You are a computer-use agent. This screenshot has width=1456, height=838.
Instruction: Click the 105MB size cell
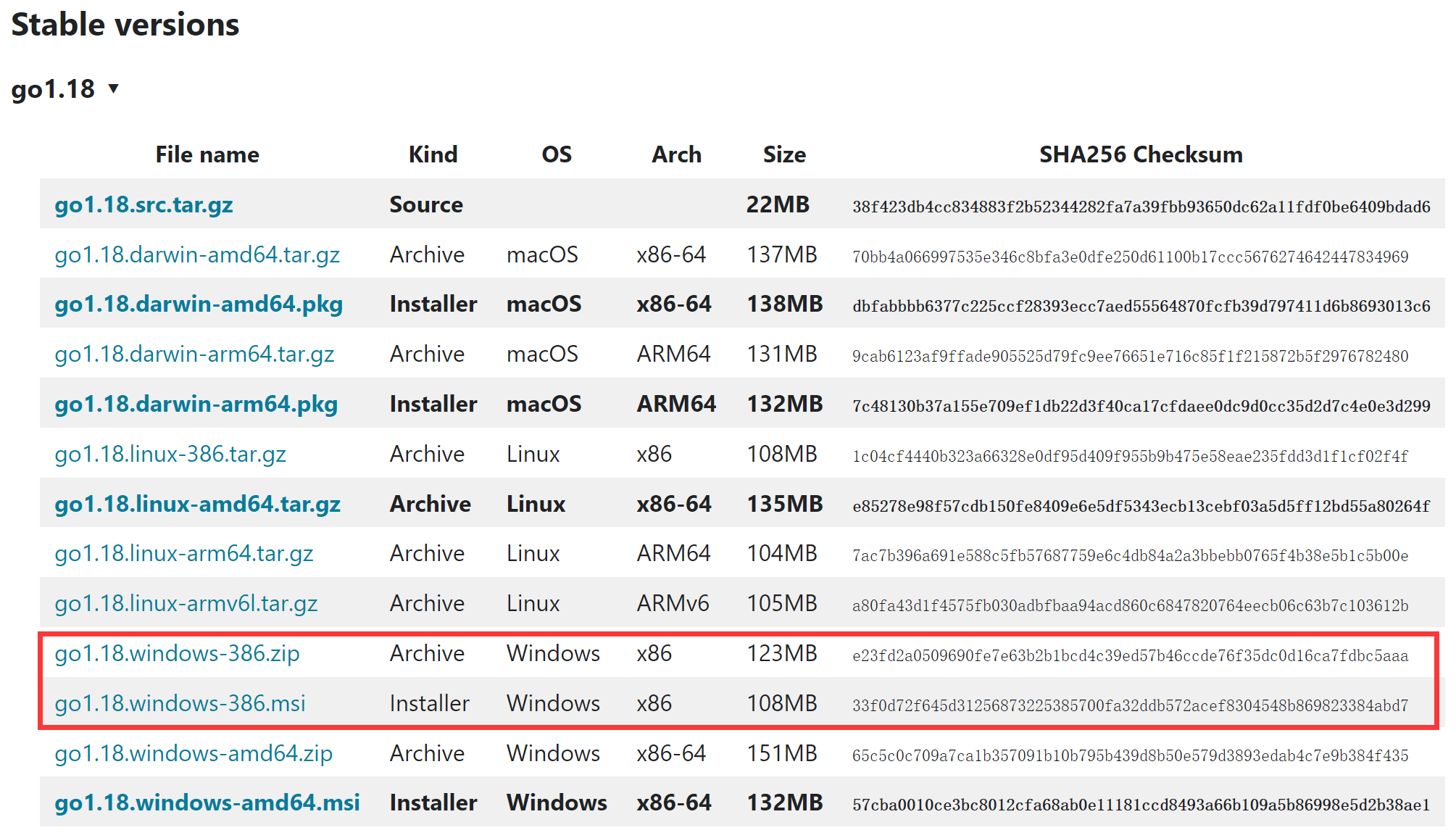(782, 603)
